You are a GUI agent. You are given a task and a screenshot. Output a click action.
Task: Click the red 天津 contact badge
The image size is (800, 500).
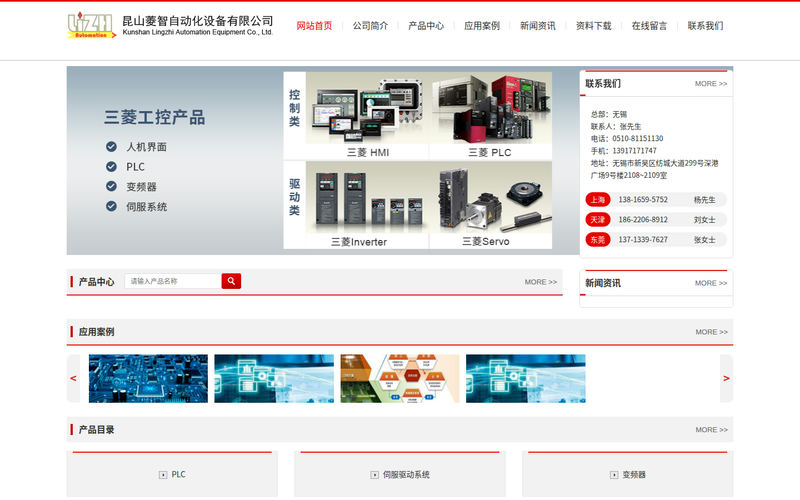point(598,220)
